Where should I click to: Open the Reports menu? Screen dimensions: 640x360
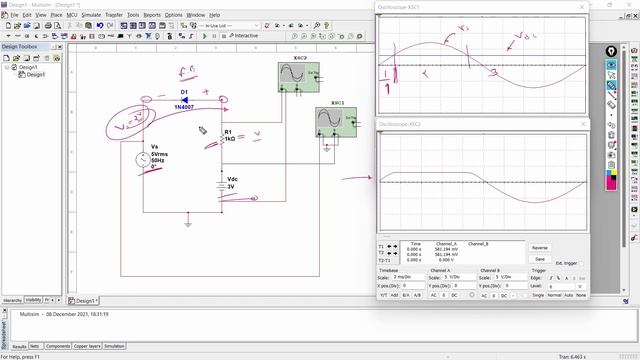(152, 15)
